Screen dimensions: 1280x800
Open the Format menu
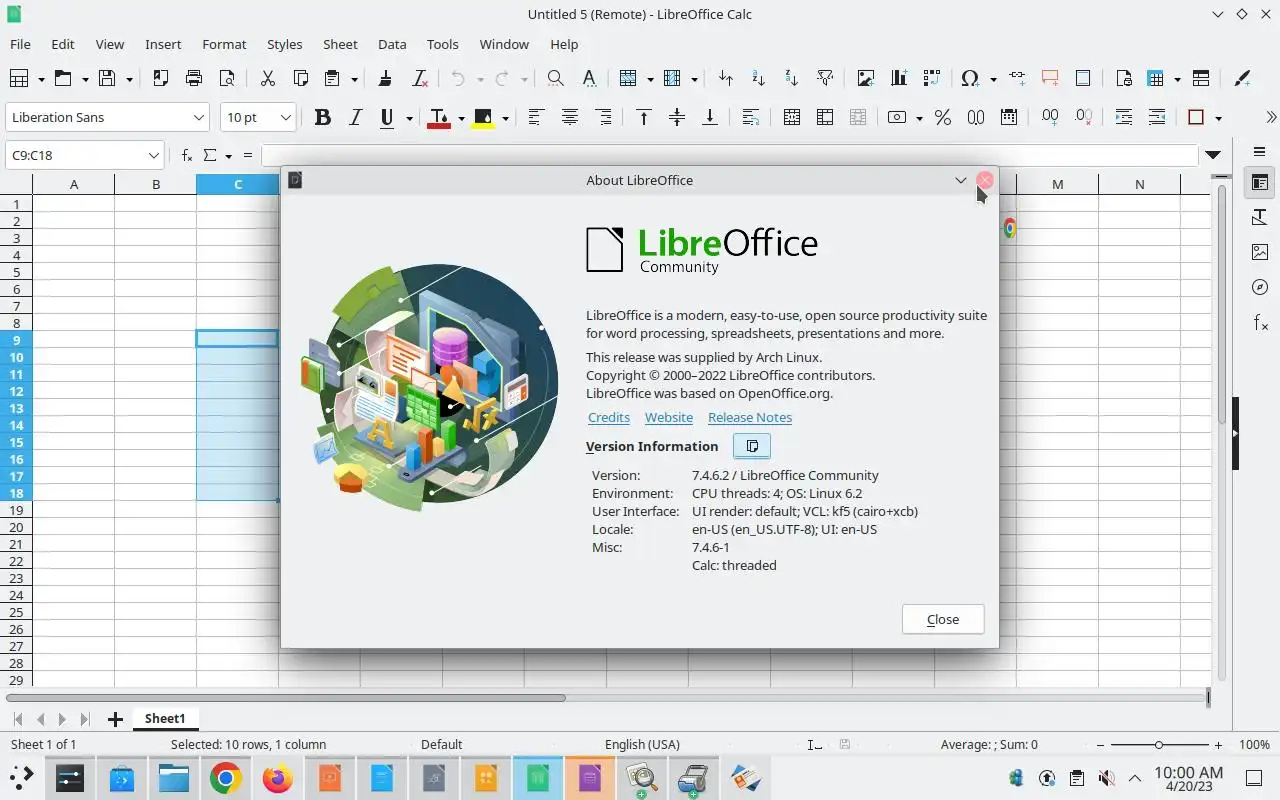coord(224,44)
